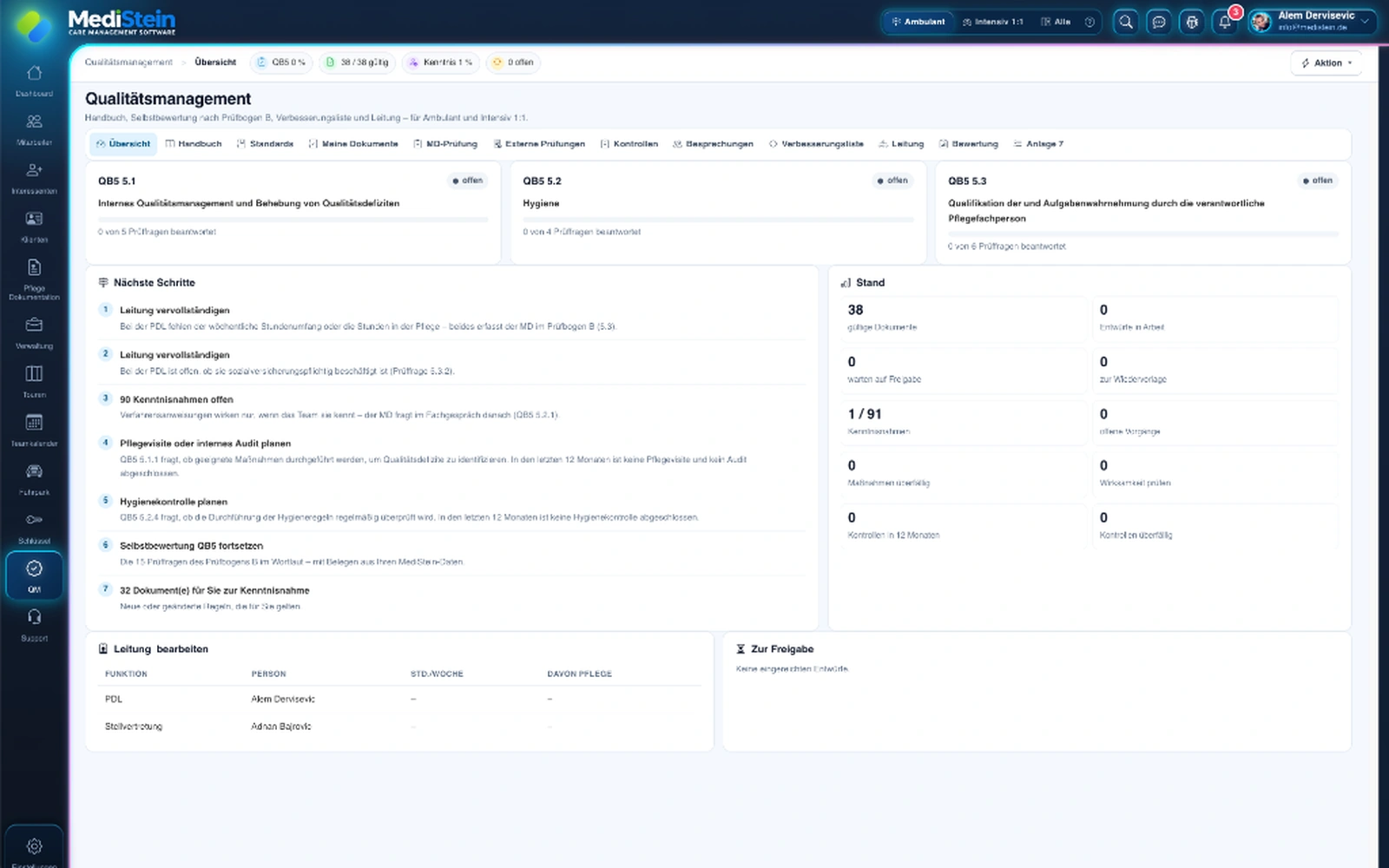Open Pflege Dokumentation in the sidebar

click(x=34, y=279)
